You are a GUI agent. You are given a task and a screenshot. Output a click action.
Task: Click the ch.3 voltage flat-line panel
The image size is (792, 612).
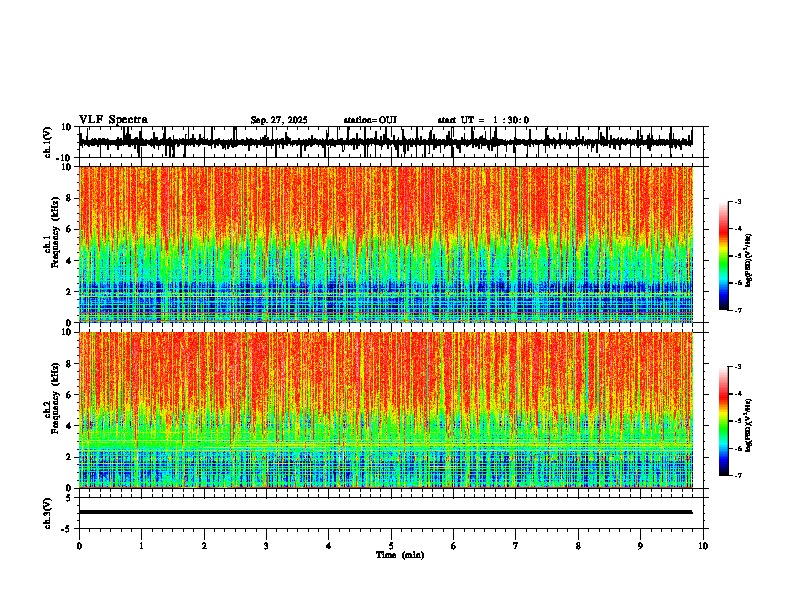(390, 513)
